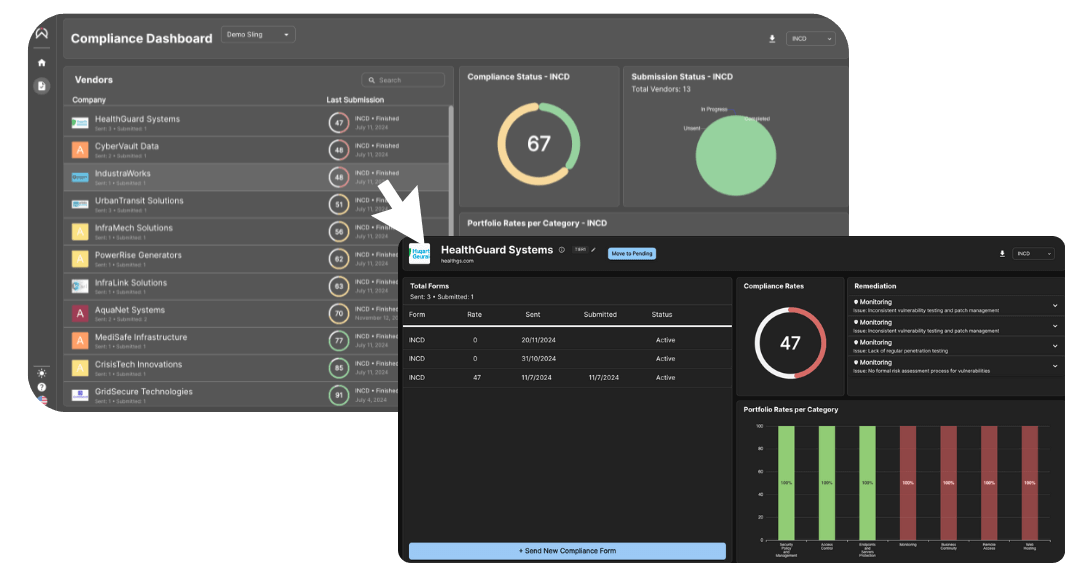
Task: Click the pencil icon to edit vendor name
Action: click(593, 251)
